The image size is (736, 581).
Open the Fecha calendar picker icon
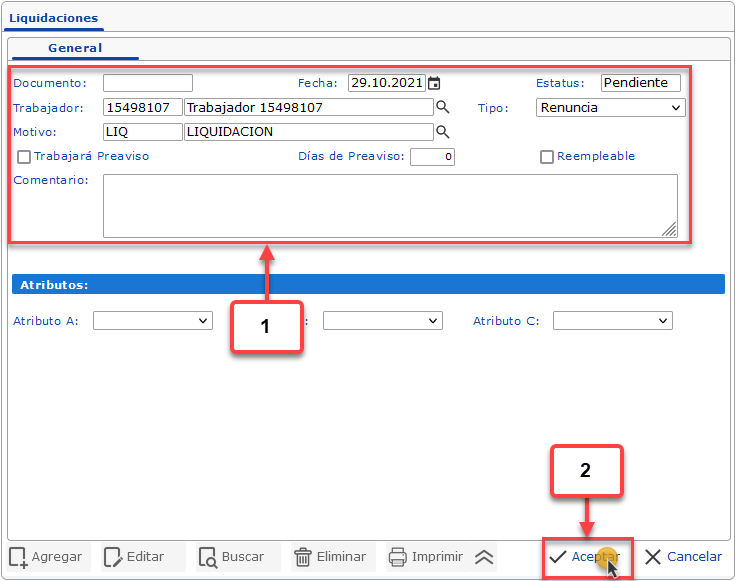click(434, 83)
